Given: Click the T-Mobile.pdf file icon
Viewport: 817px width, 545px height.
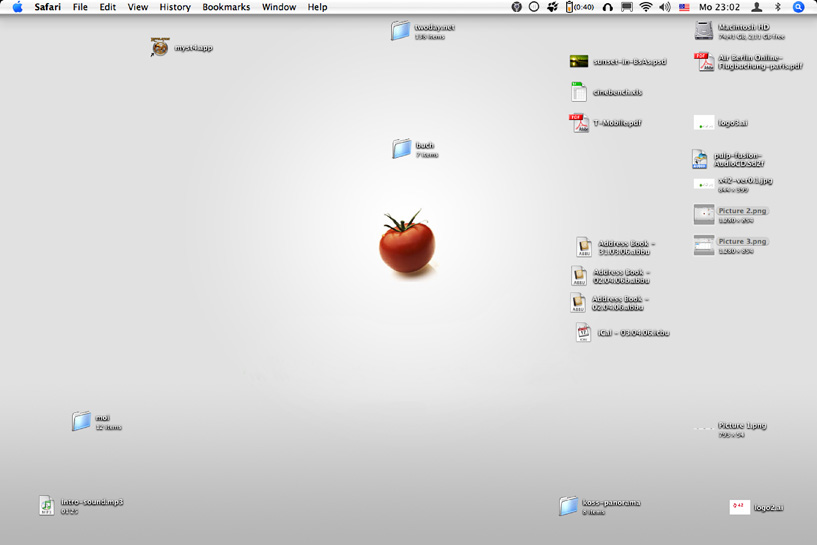Looking at the screenshot, I should 579,123.
